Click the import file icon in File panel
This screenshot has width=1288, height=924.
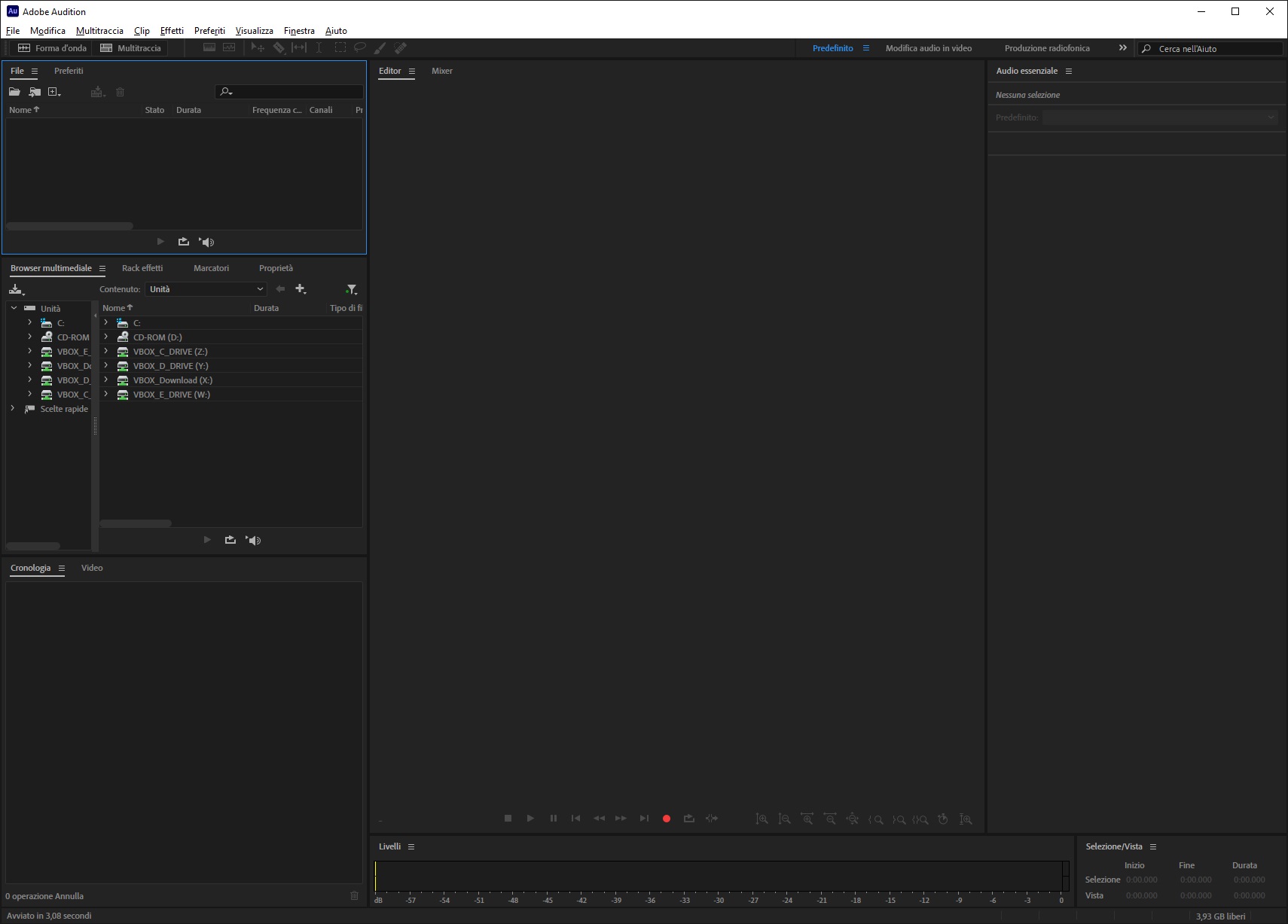(35, 92)
